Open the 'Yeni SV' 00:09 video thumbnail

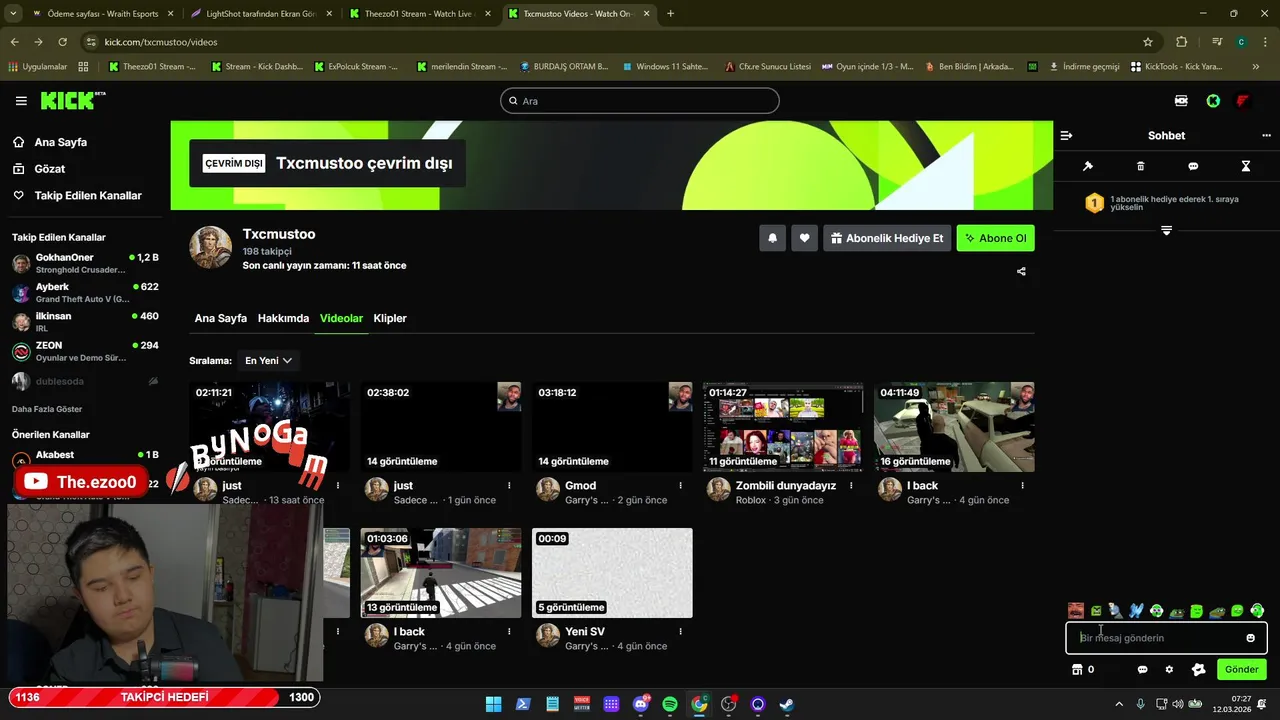(612, 573)
